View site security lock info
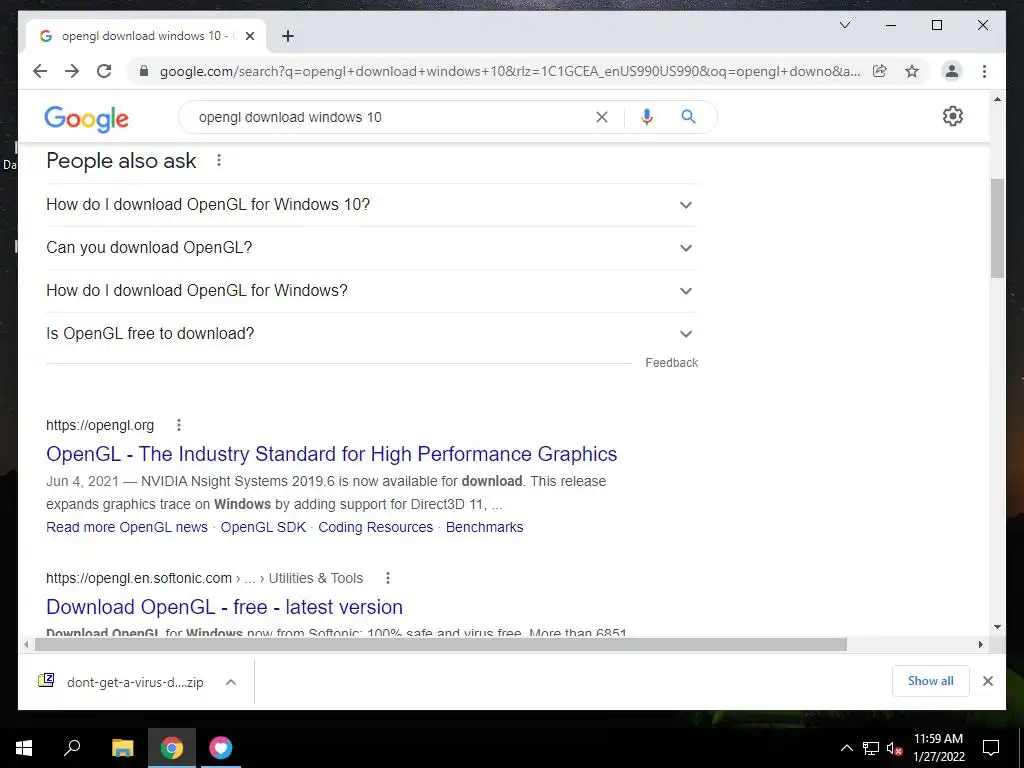The width and height of the screenshot is (1024, 768). (144, 71)
